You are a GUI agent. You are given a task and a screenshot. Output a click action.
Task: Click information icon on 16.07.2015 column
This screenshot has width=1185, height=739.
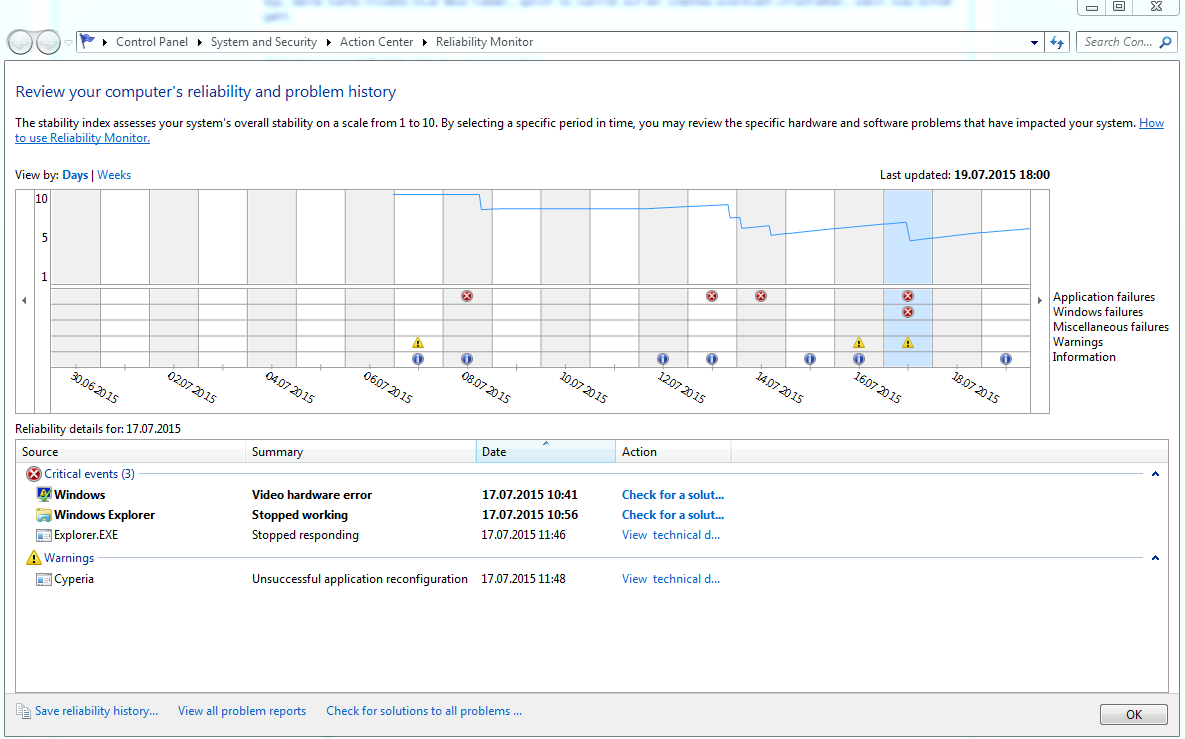point(859,359)
